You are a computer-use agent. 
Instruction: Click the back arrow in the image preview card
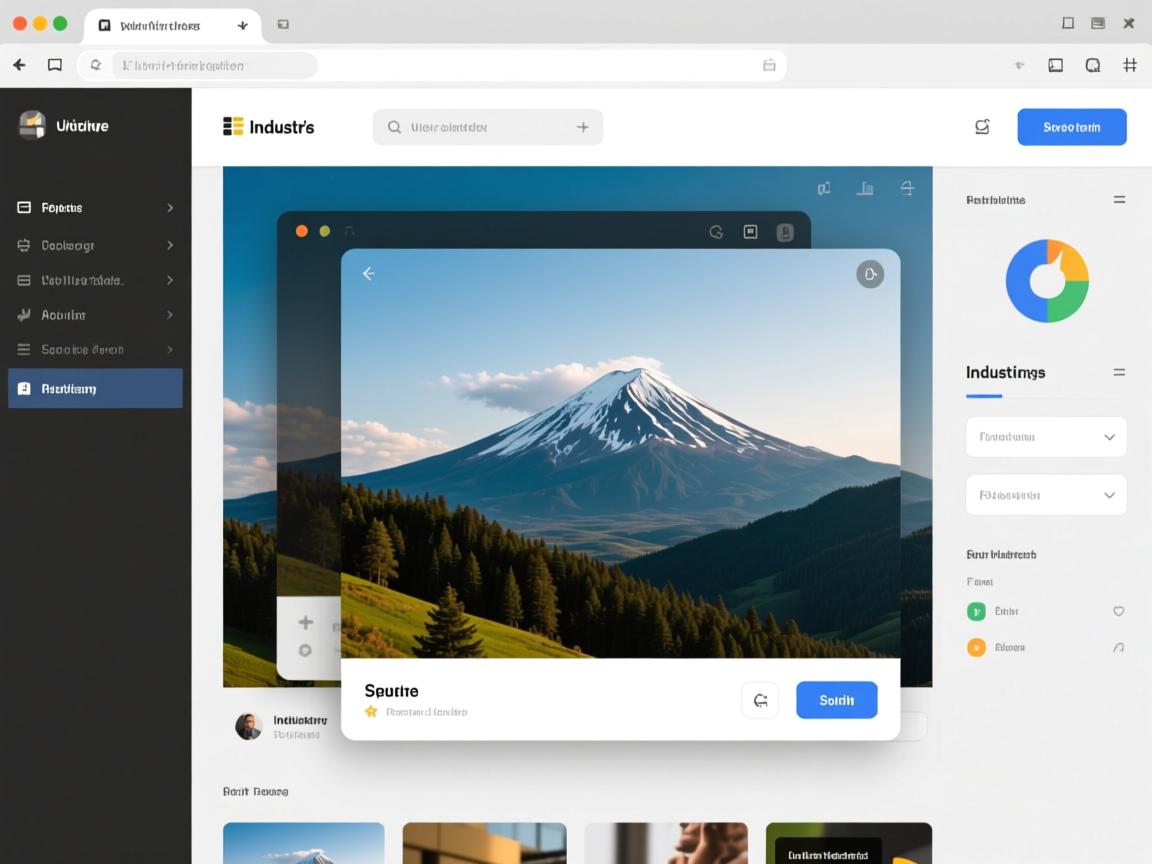[368, 274]
